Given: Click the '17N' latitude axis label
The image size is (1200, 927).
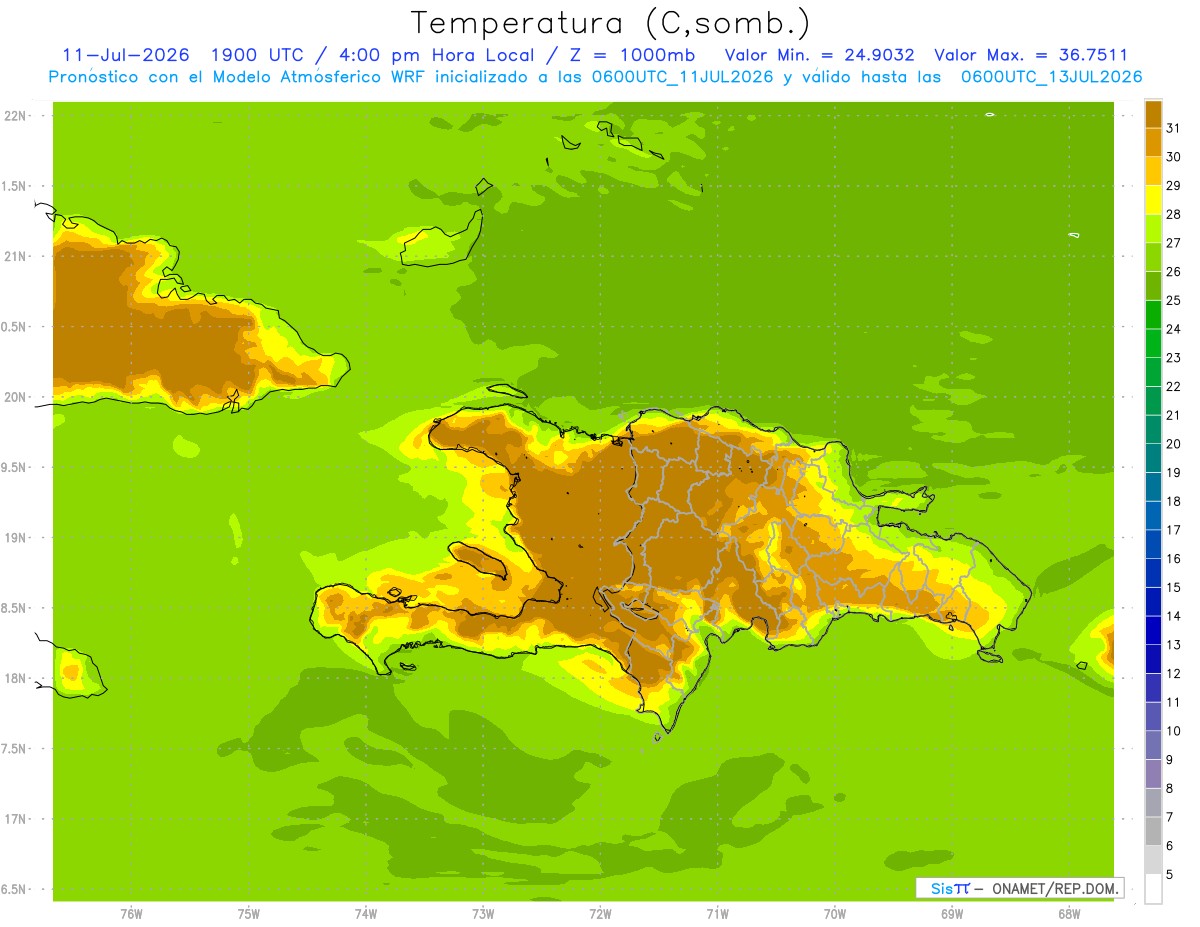Looking at the screenshot, I should click(x=15, y=819).
